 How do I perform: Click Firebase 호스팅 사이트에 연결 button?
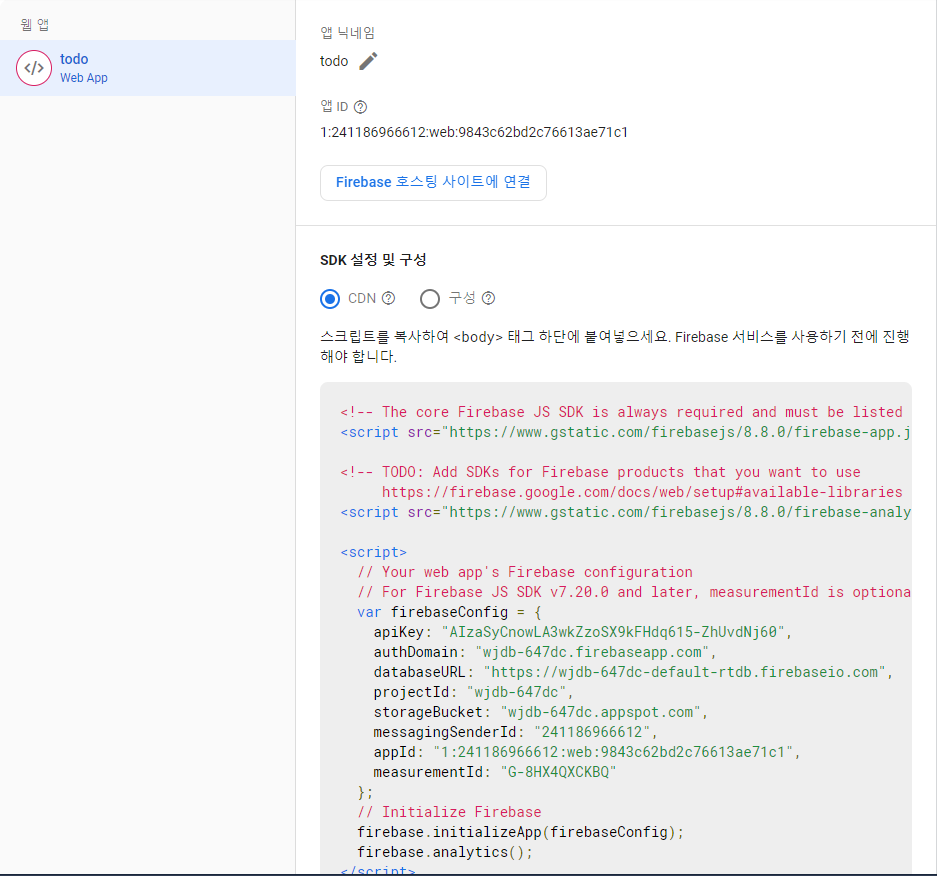tap(433, 182)
